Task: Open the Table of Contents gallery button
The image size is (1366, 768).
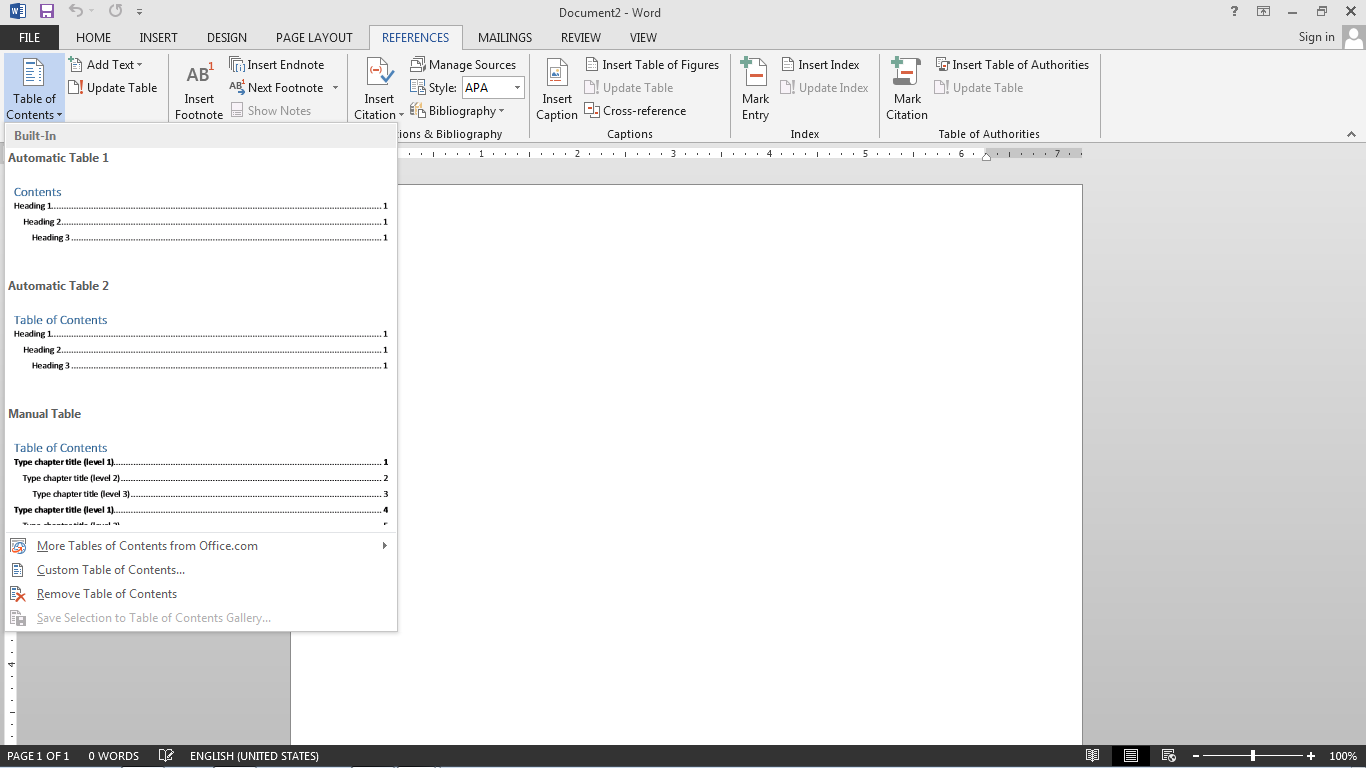Action: (35, 89)
